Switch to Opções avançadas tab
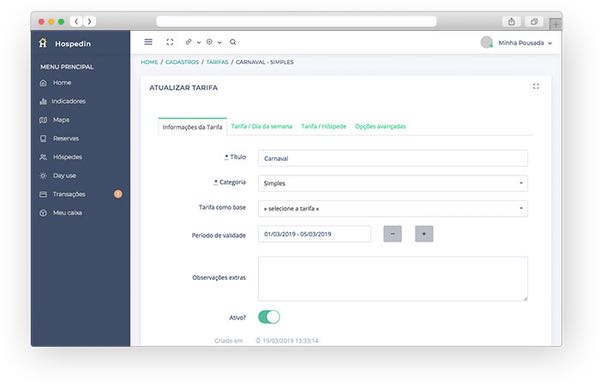The height and width of the screenshot is (387, 600). click(x=380, y=126)
